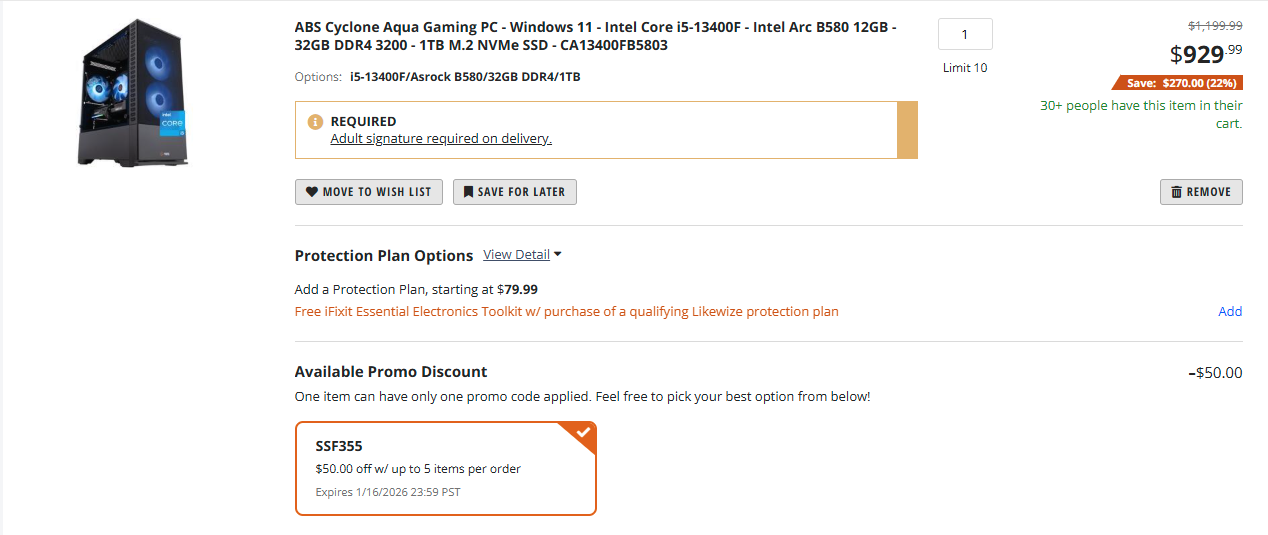Click the free iFixit Toolkit offer text
This screenshot has width=1268, height=535.
coord(566,312)
